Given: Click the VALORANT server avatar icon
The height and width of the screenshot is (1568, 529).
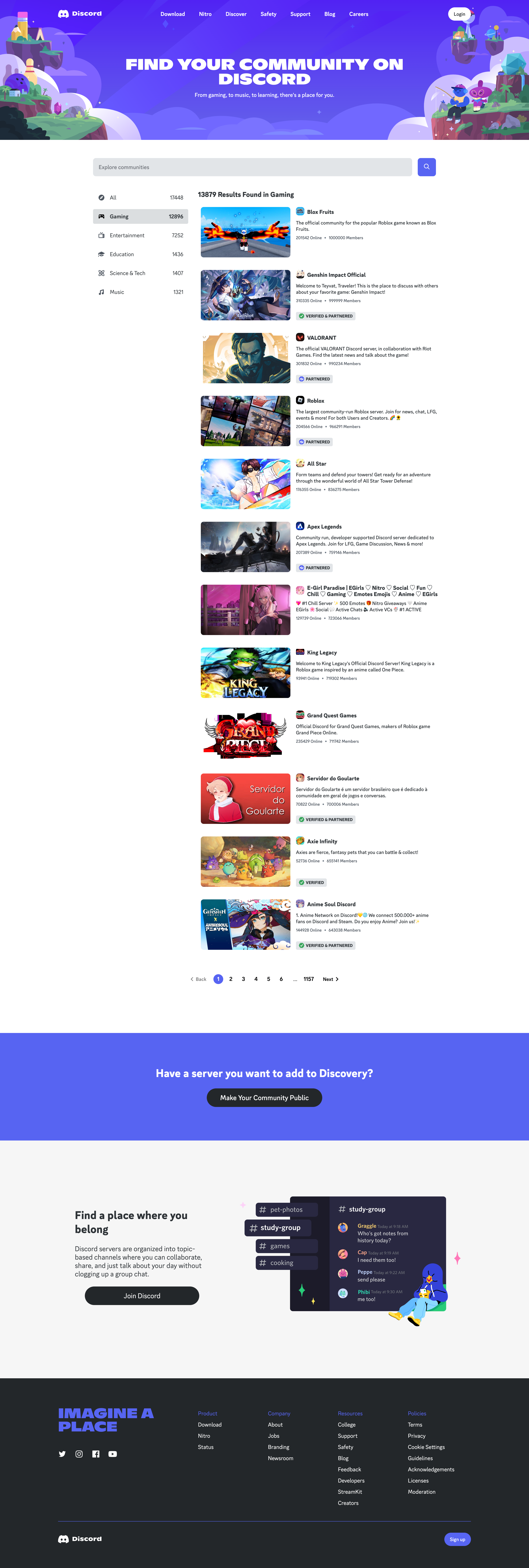Looking at the screenshot, I should coord(300,337).
